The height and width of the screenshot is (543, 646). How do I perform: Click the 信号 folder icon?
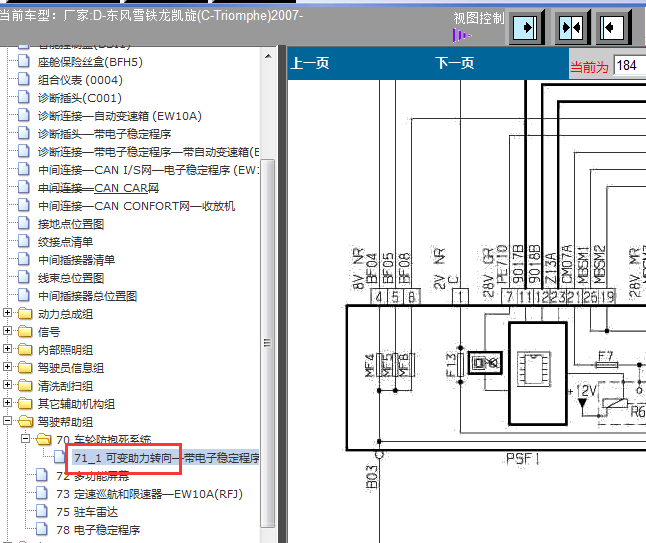25,331
